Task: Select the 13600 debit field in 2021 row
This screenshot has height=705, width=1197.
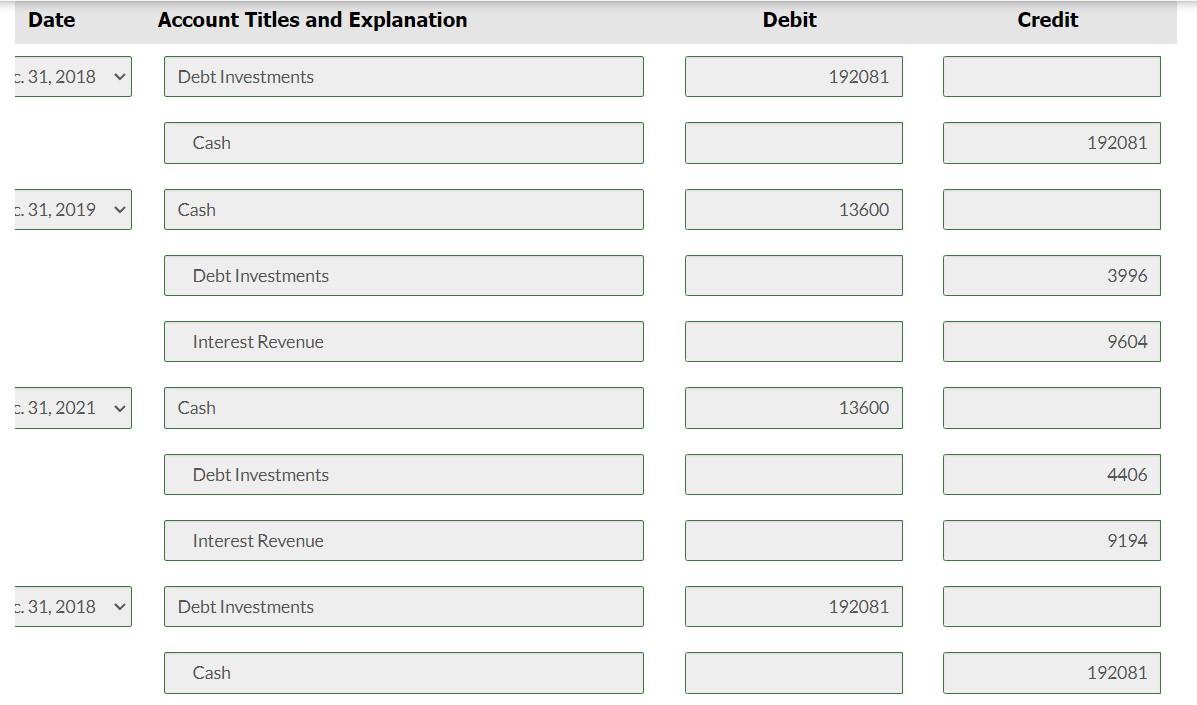Action: pyautogui.click(x=793, y=407)
